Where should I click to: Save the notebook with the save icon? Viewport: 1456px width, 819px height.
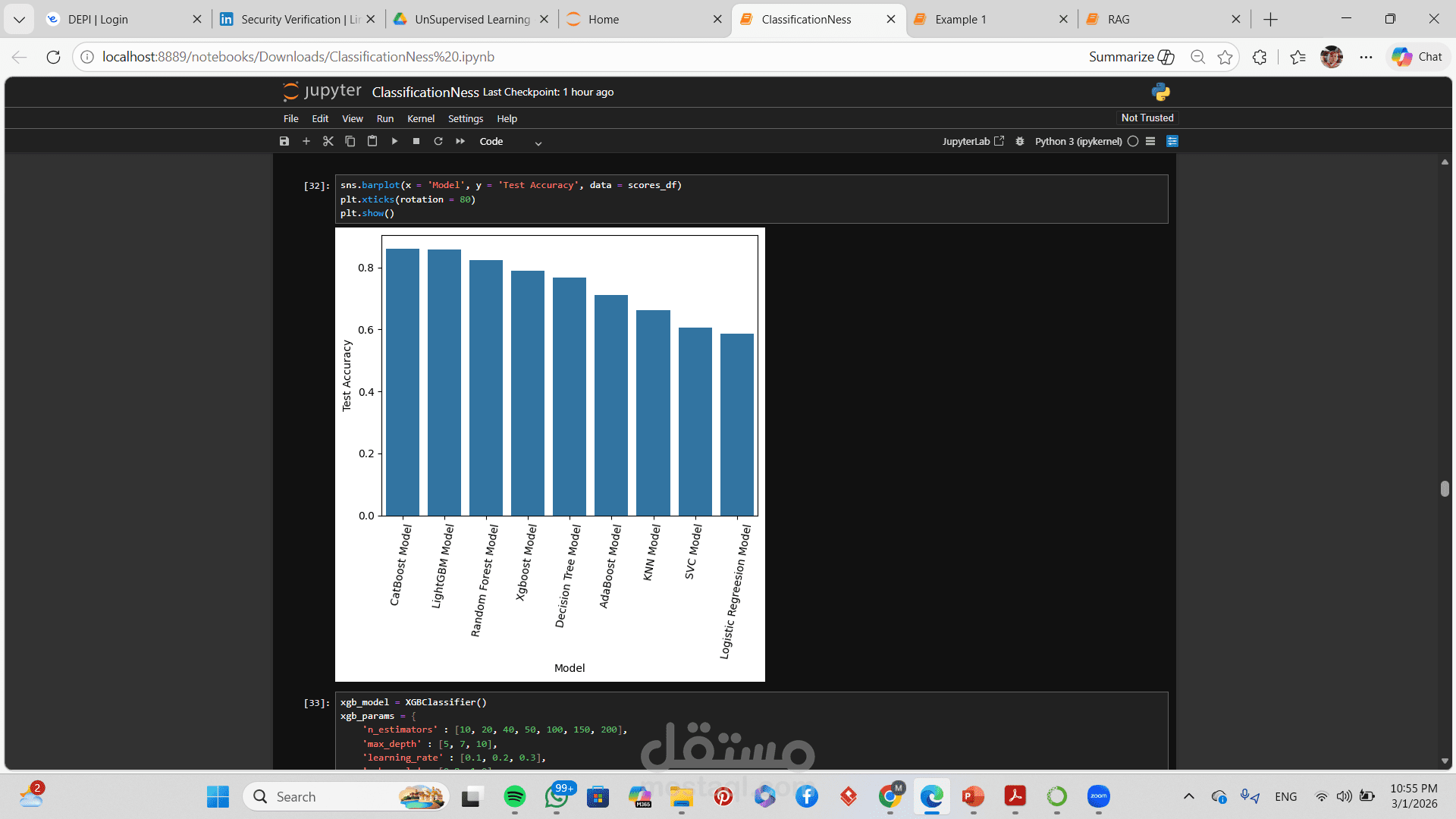(284, 141)
